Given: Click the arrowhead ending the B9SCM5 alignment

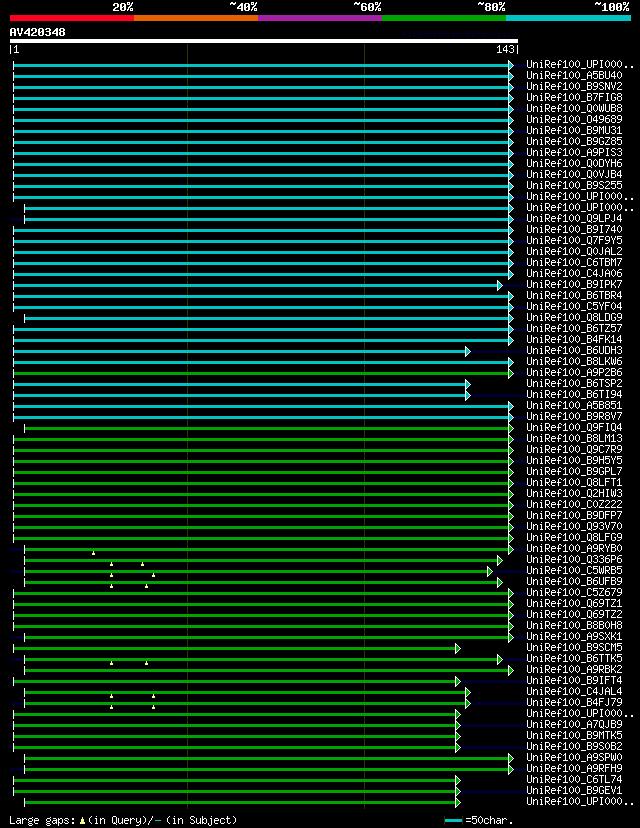Looking at the screenshot, I should tap(458, 648).
